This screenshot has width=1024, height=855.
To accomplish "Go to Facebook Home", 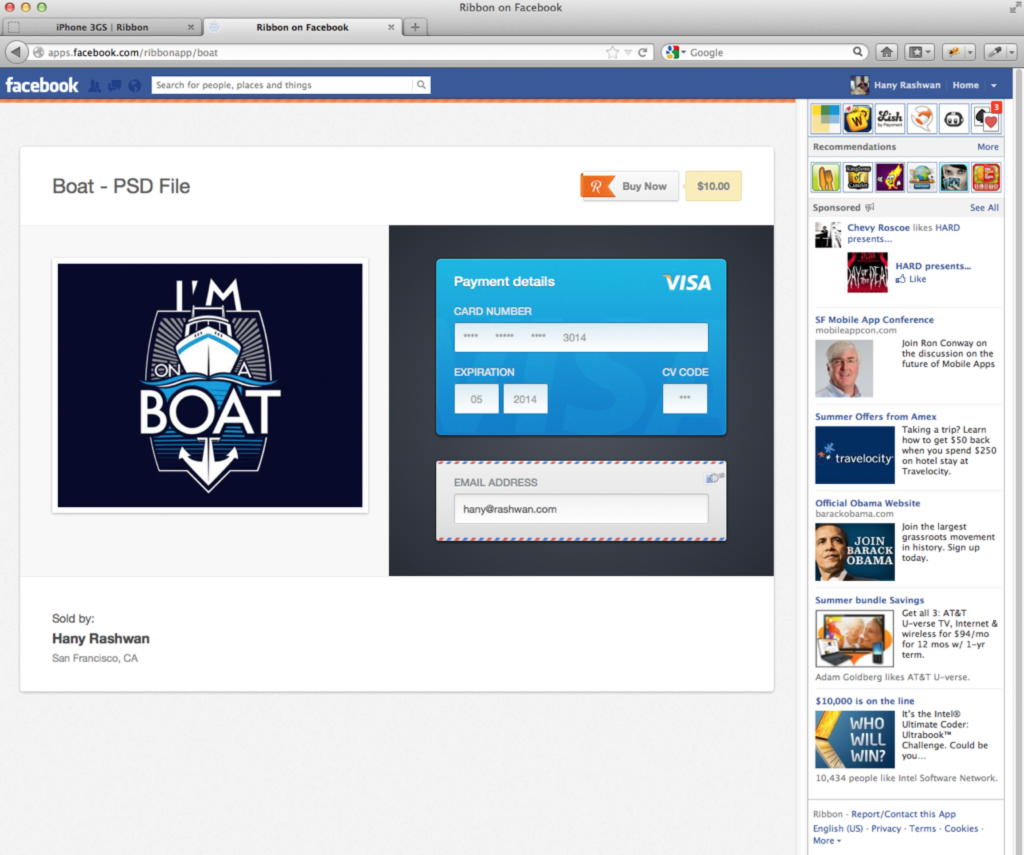I will click(x=965, y=85).
